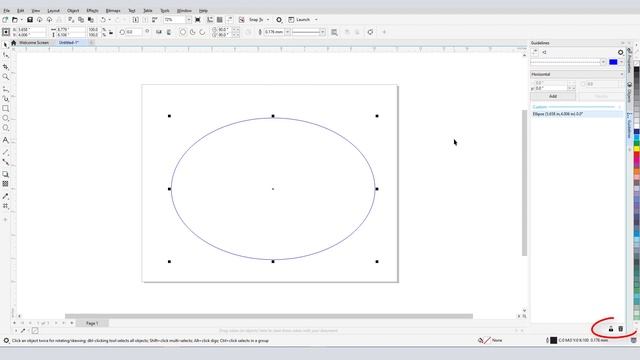The image size is (640, 360).
Task: Select the Ellipse entry in the guideline list
Action: [x=577, y=114]
